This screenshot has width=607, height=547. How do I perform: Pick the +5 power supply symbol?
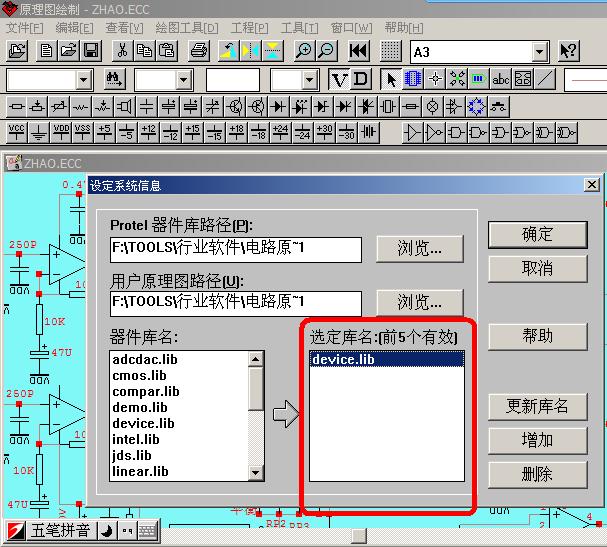104,131
